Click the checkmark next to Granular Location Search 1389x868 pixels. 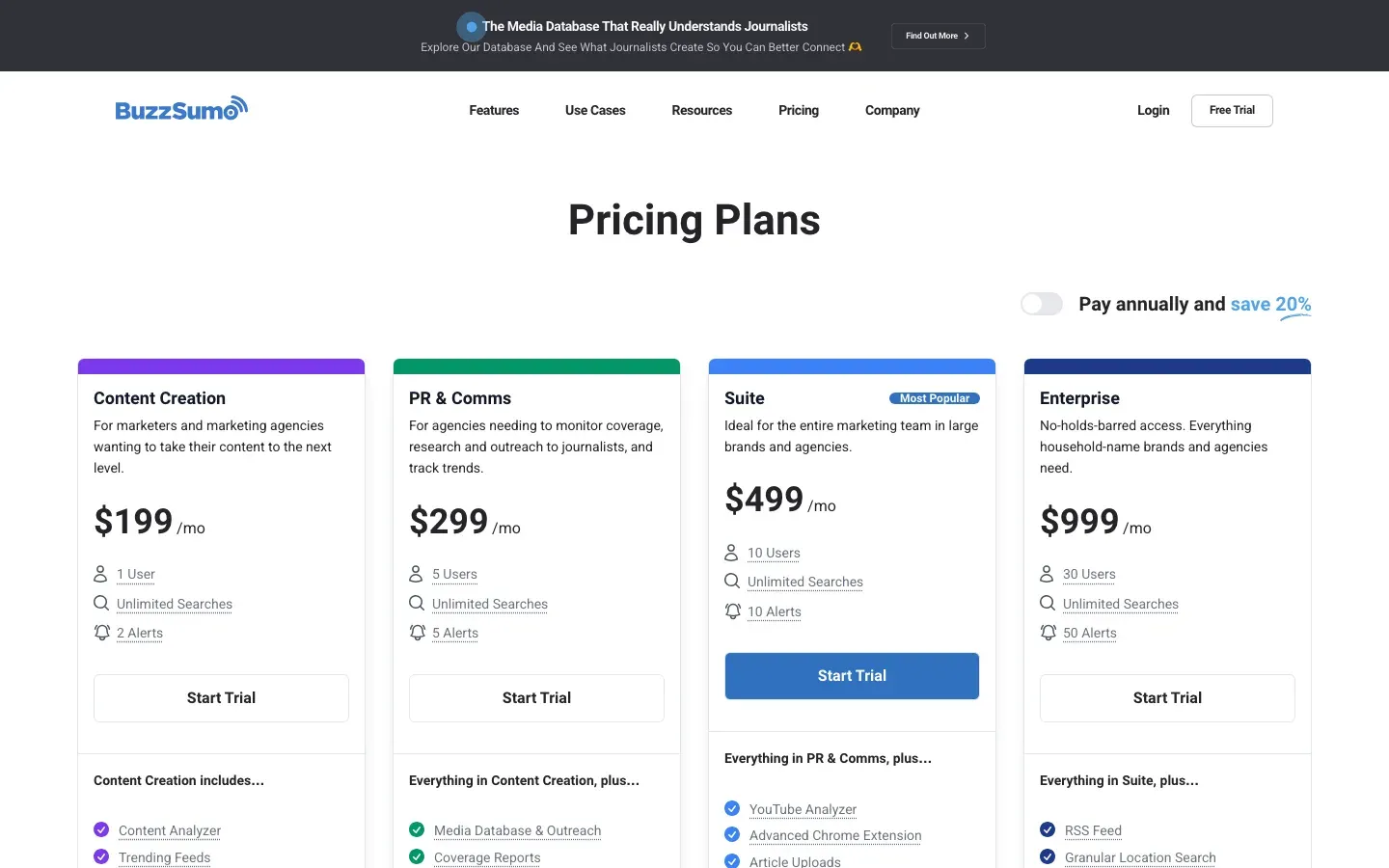click(1048, 856)
